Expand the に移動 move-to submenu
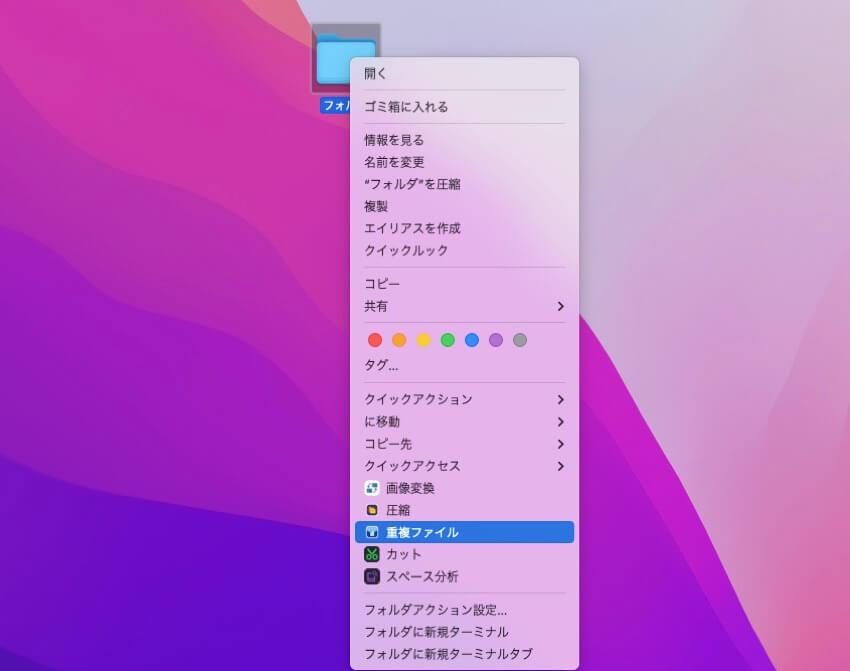Viewport: 850px width, 671px height. pyautogui.click(x=560, y=421)
